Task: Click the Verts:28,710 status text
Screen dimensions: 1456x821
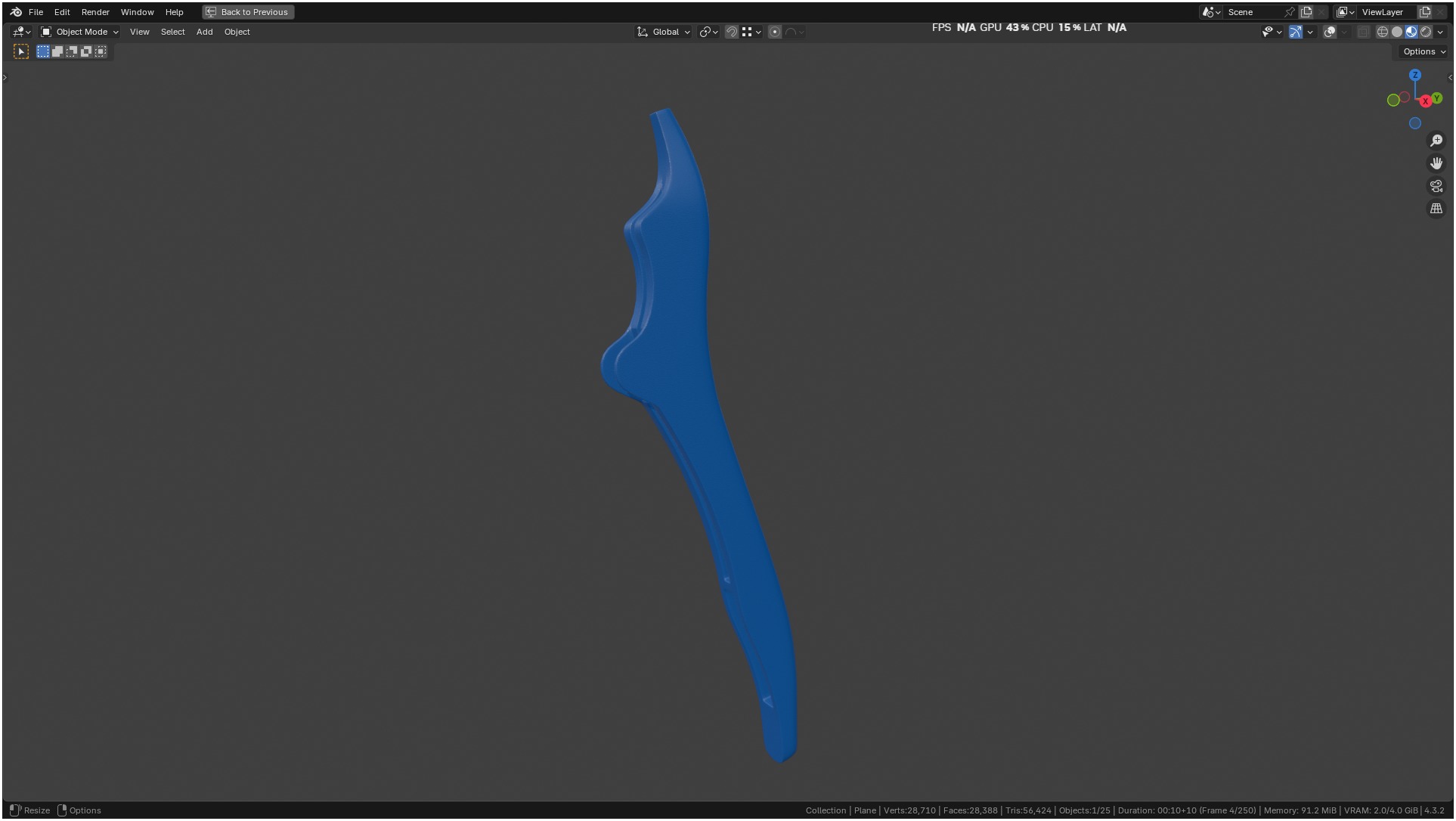Action: point(909,810)
